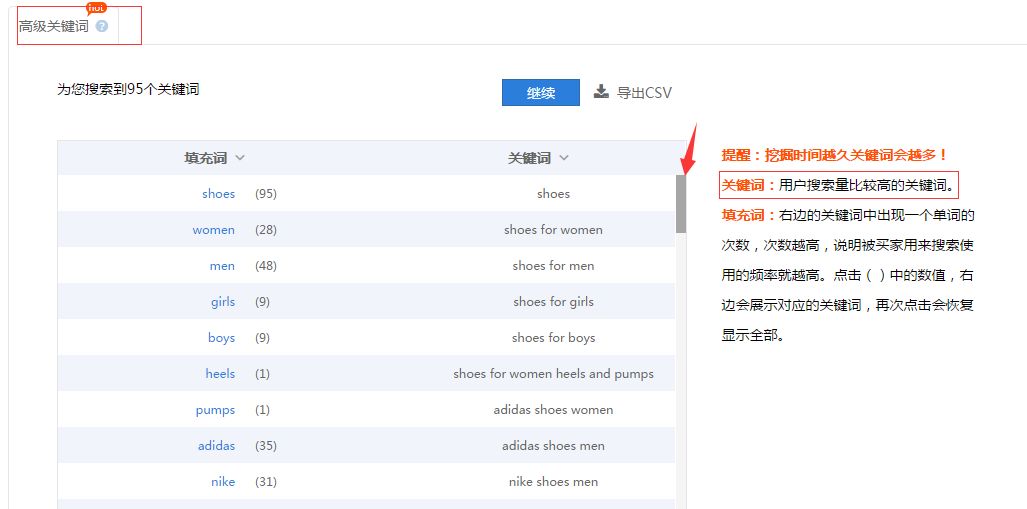Expand the 关键词 column sort chevron

click(x=564, y=158)
